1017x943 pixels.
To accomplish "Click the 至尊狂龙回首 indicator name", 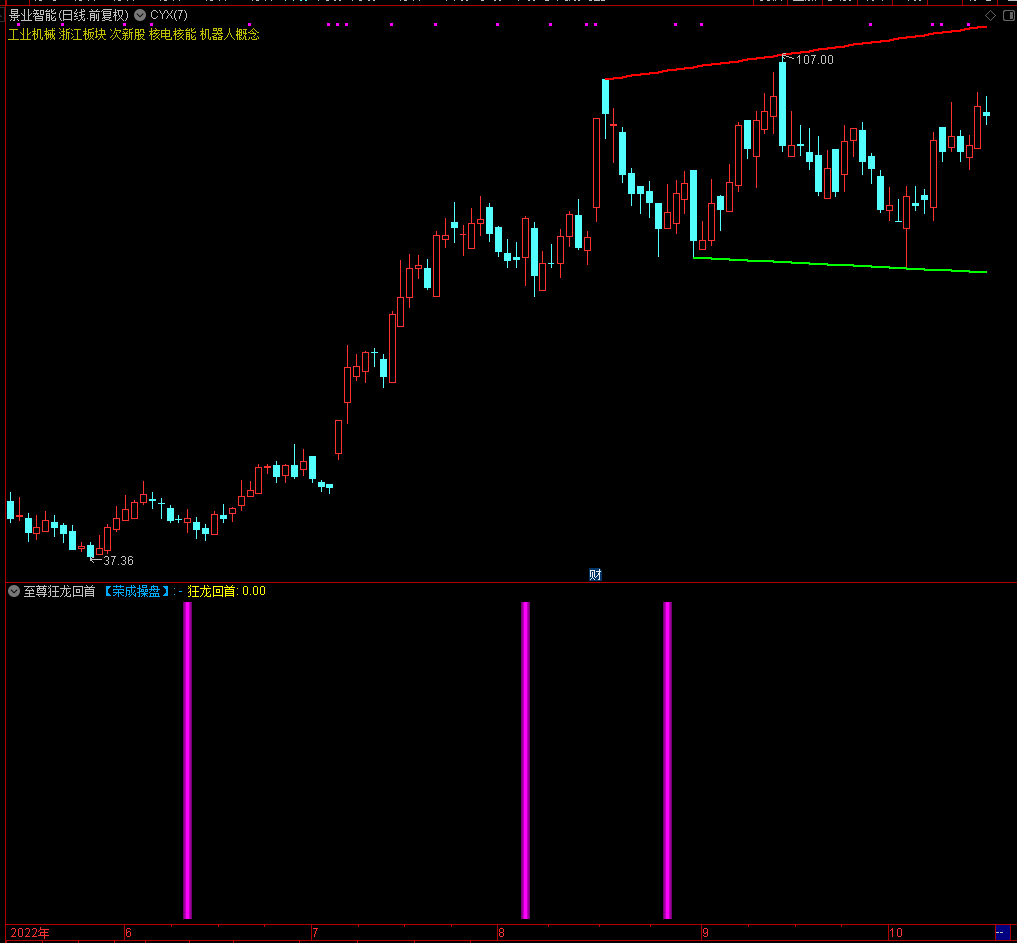I will click(x=60, y=591).
